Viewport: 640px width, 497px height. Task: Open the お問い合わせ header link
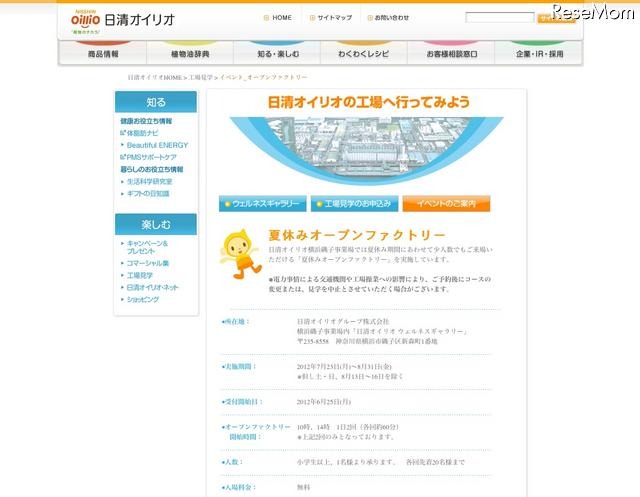click(388, 18)
